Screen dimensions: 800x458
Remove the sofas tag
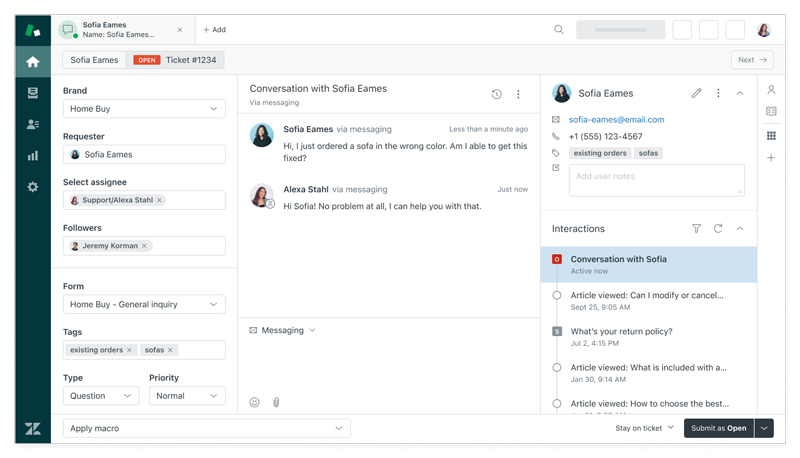pos(170,350)
